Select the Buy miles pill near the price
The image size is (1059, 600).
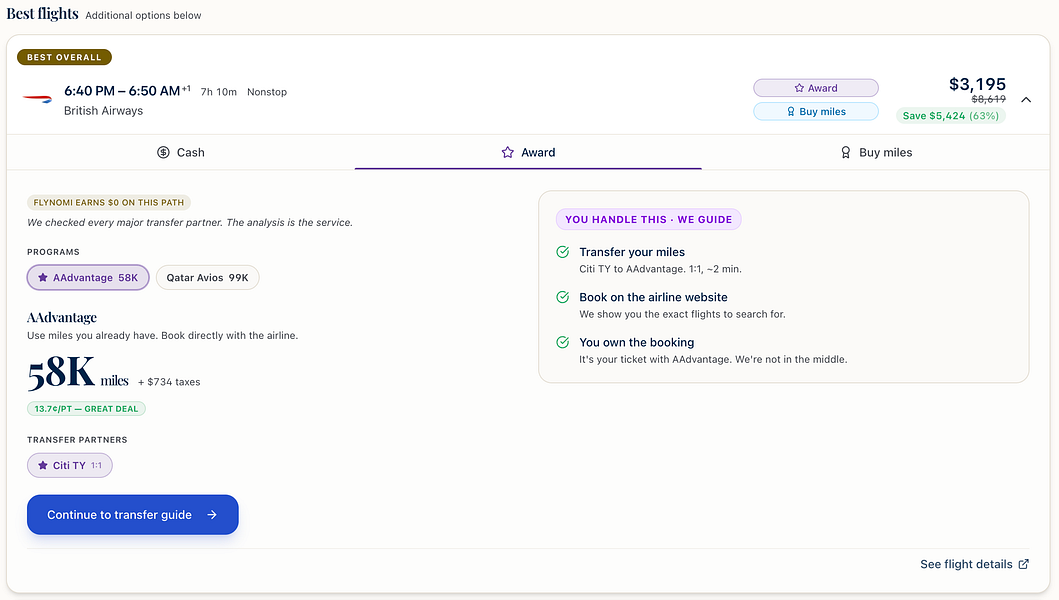[x=816, y=111]
